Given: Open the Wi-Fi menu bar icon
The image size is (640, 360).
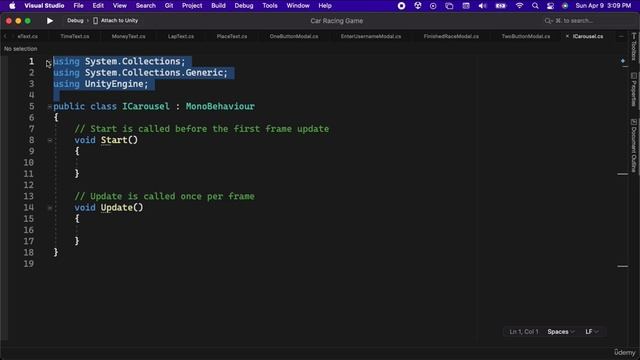Looking at the screenshot, I should pyautogui.click(x=519, y=6).
